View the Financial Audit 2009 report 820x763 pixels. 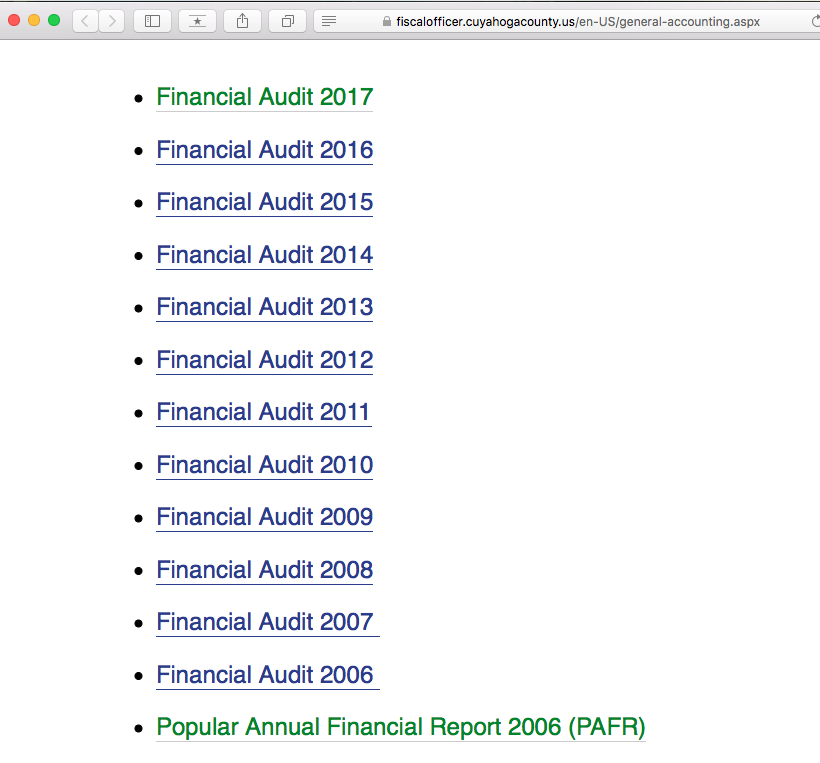(x=264, y=517)
